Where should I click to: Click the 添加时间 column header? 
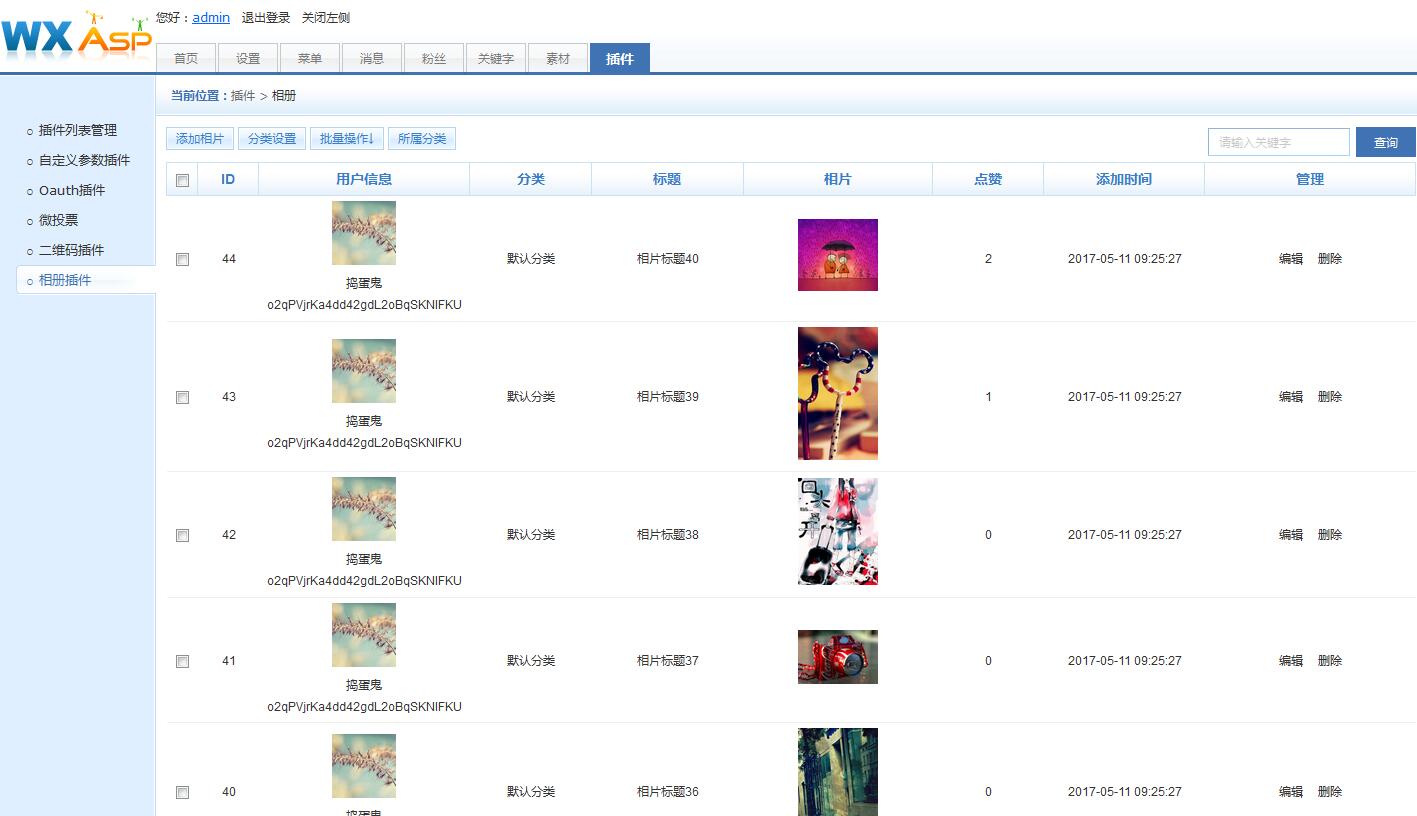point(1124,179)
